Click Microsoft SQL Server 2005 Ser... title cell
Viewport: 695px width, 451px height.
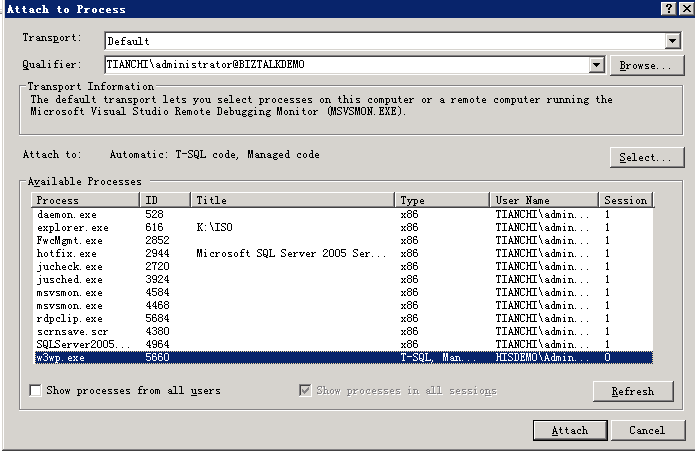tap(291, 253)
